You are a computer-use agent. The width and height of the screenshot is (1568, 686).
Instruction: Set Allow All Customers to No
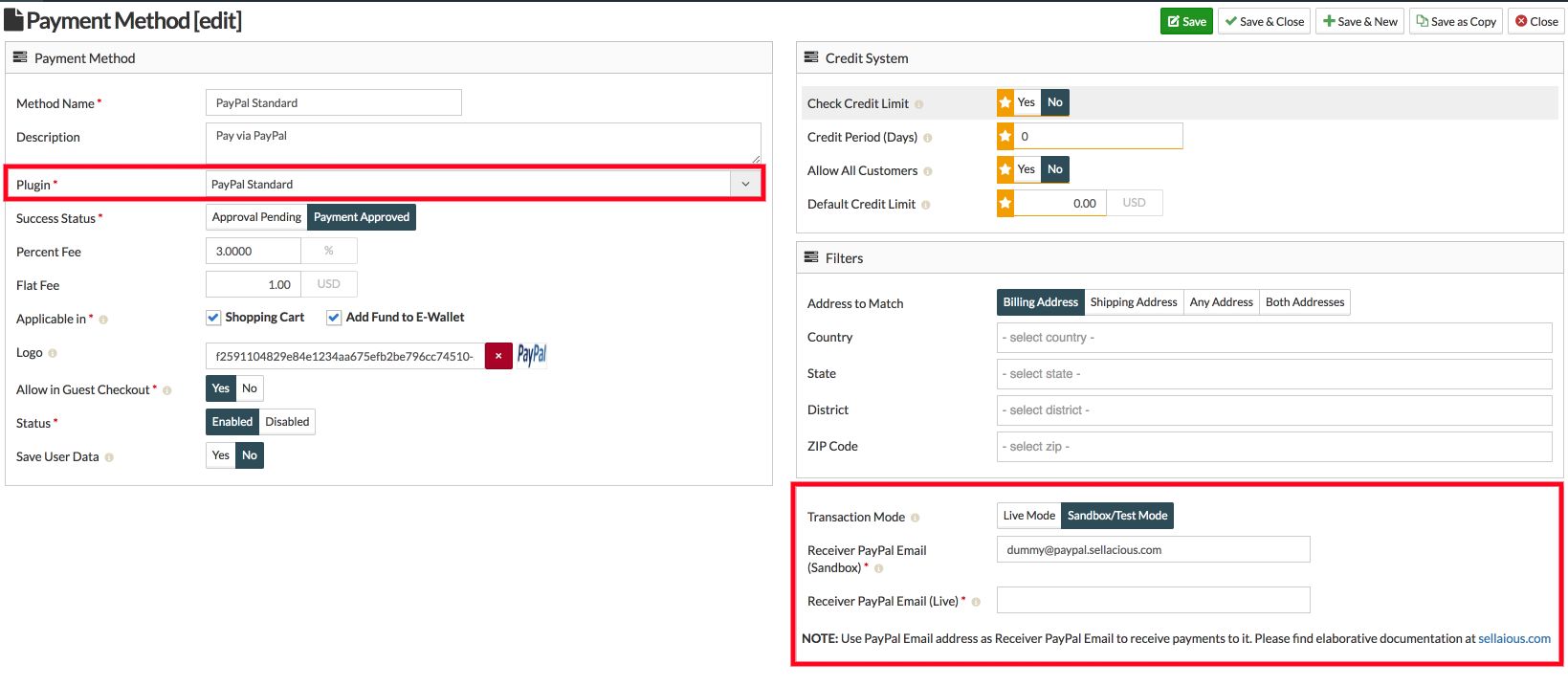1055,169
